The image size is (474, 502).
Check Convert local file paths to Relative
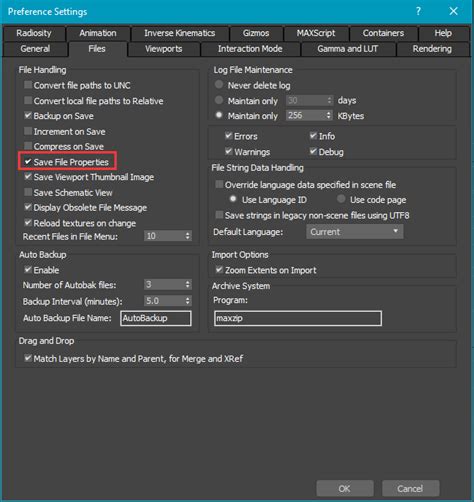[28, 101]
